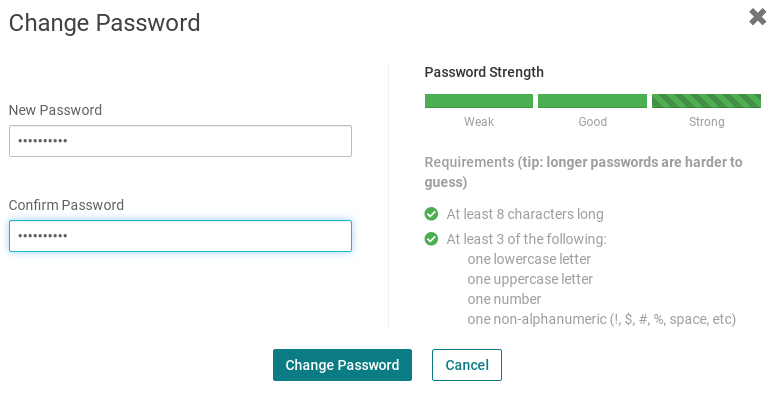Click the 'one non-alphanumeric' requirement line
774x395 pixels.
(x=602, y=319)
